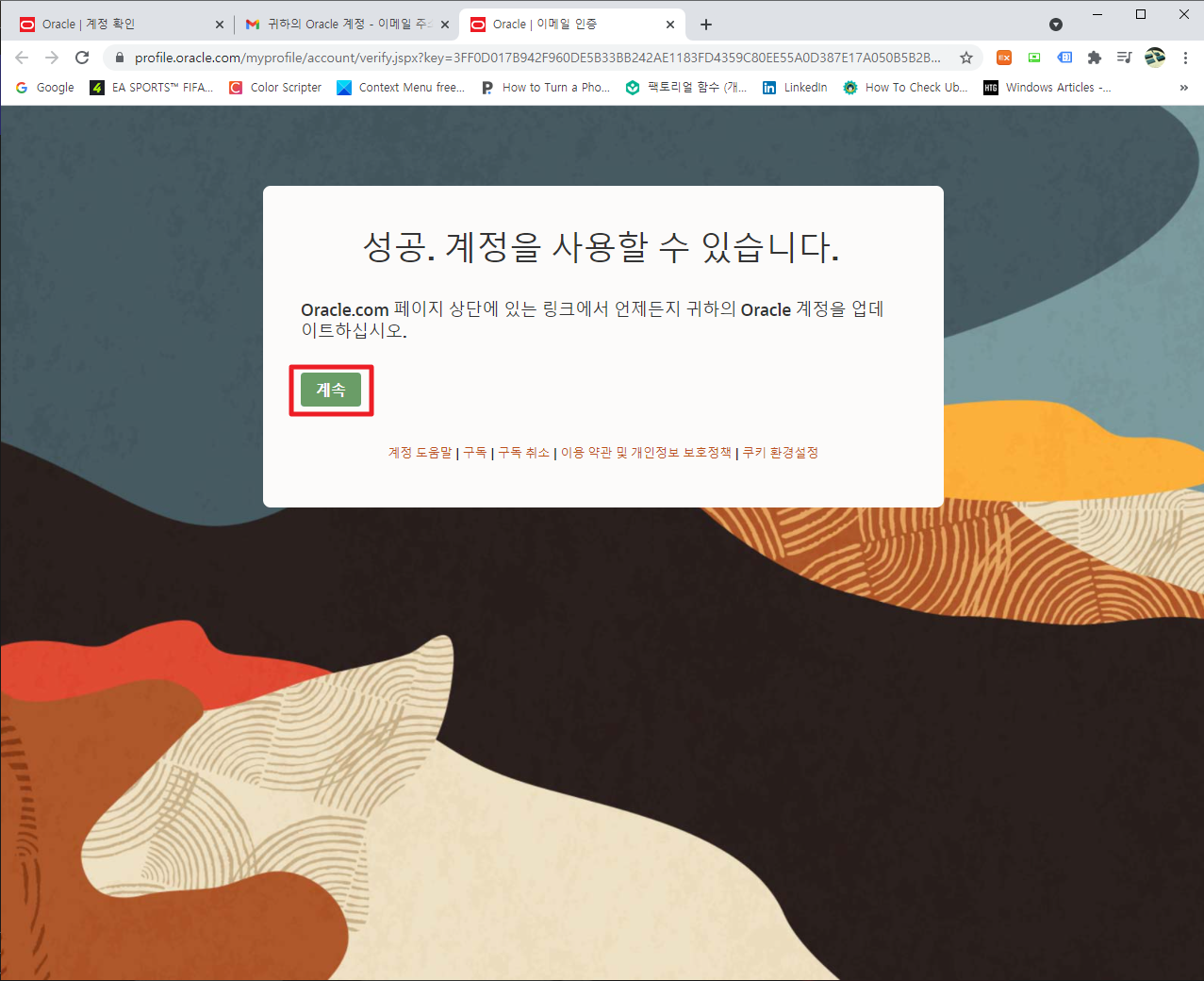
Task: Close the Oracle 계정 확인 tab
Action: pyautogui.click(x=219, y=25)
